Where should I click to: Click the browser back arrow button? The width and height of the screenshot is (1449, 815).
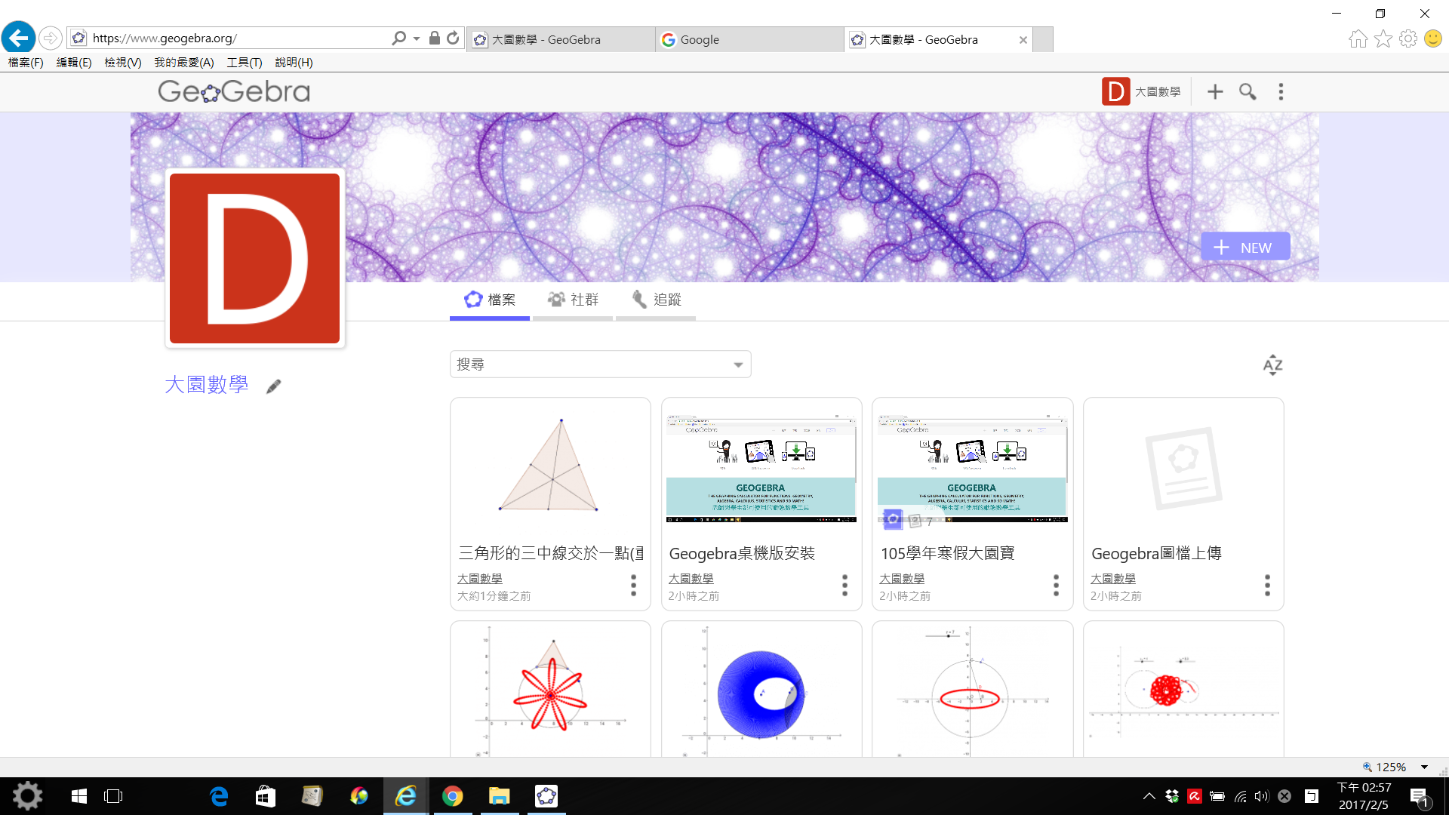(x=18, y=38)
